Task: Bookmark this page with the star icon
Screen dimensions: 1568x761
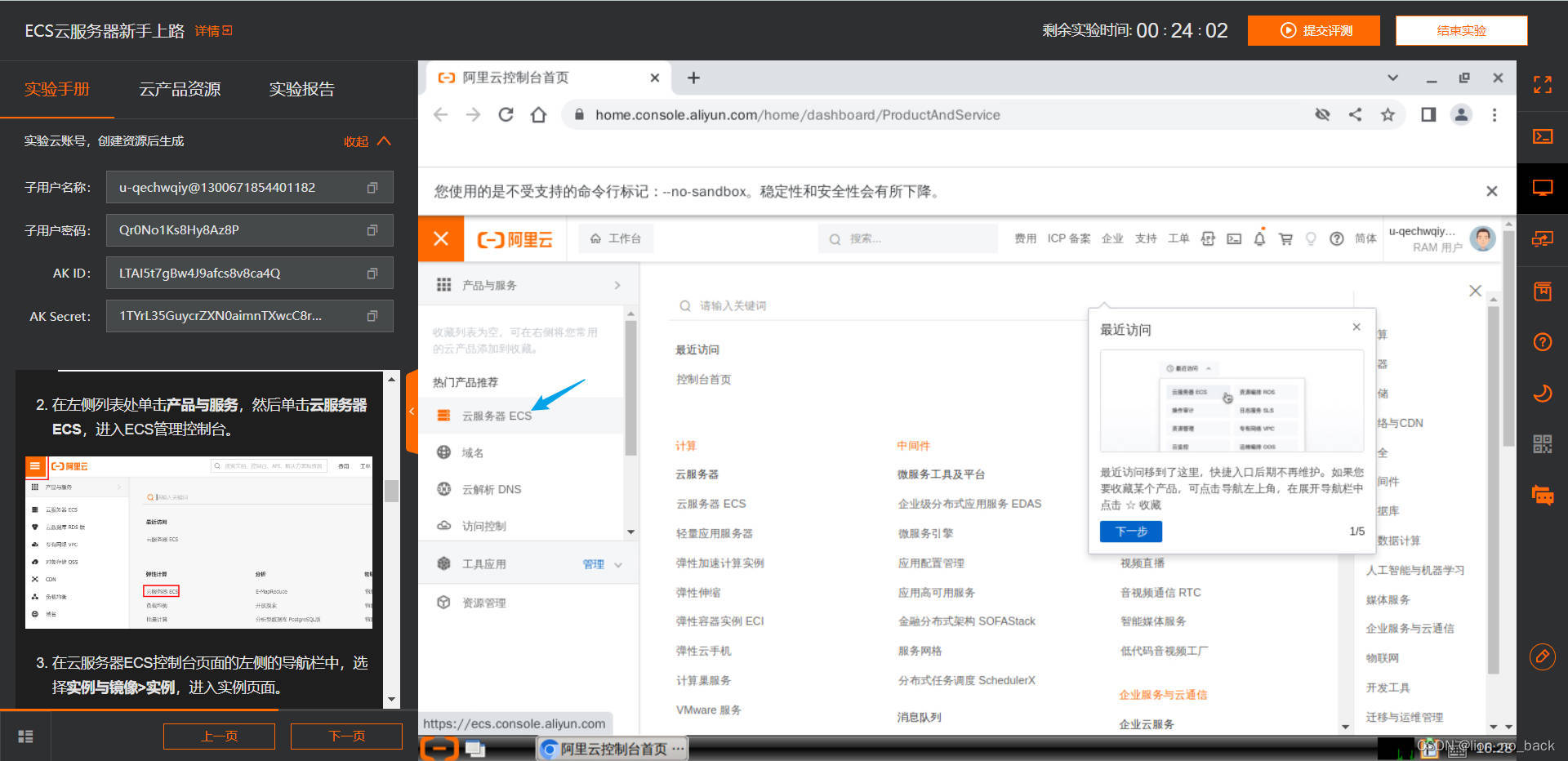Action: [1388, 115]
